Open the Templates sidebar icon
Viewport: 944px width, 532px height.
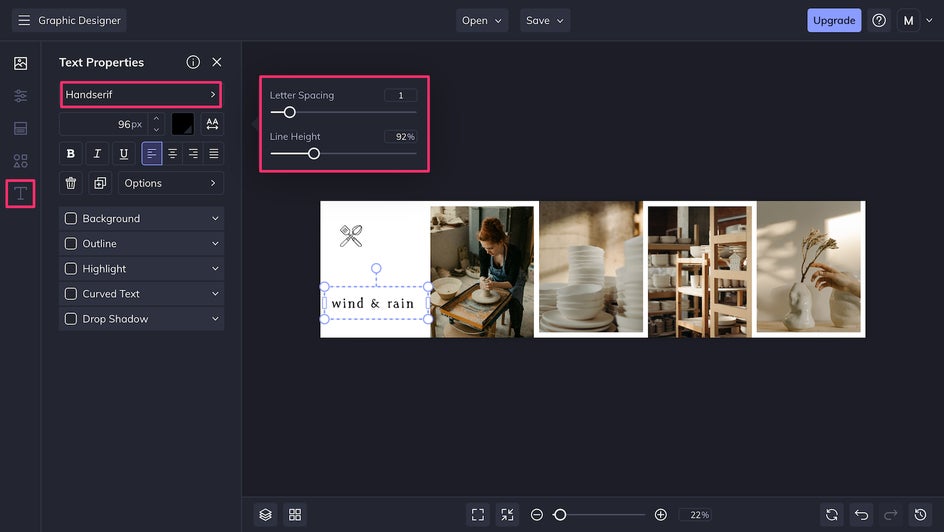[20, 128]
